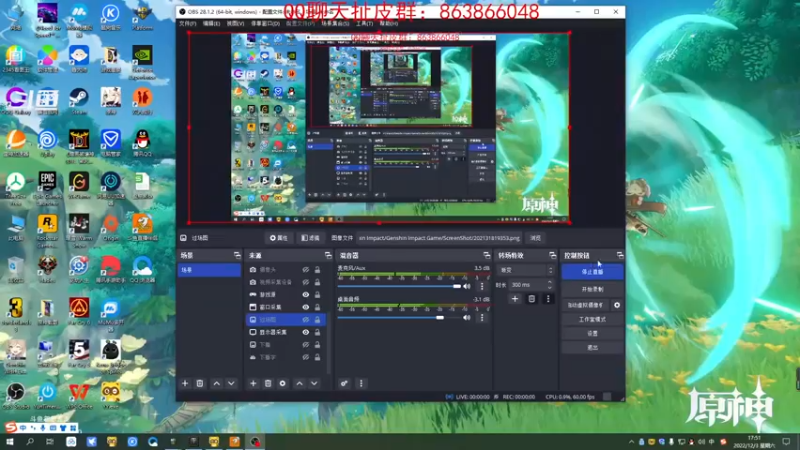
Task: Open the transition three-dot options menu
Action: [548, 299]
